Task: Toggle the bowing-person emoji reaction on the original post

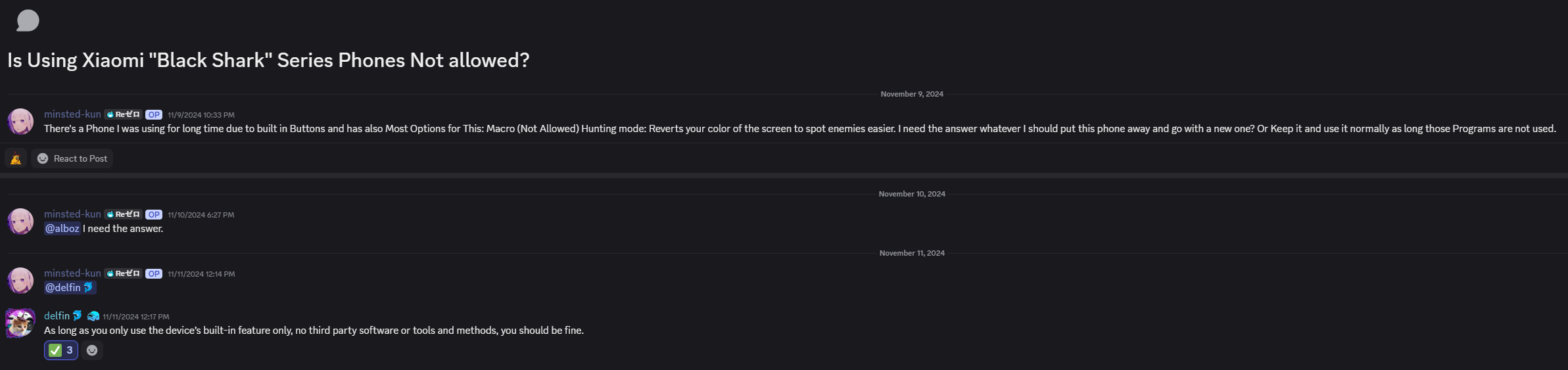Action: click(x=16, y=158)
